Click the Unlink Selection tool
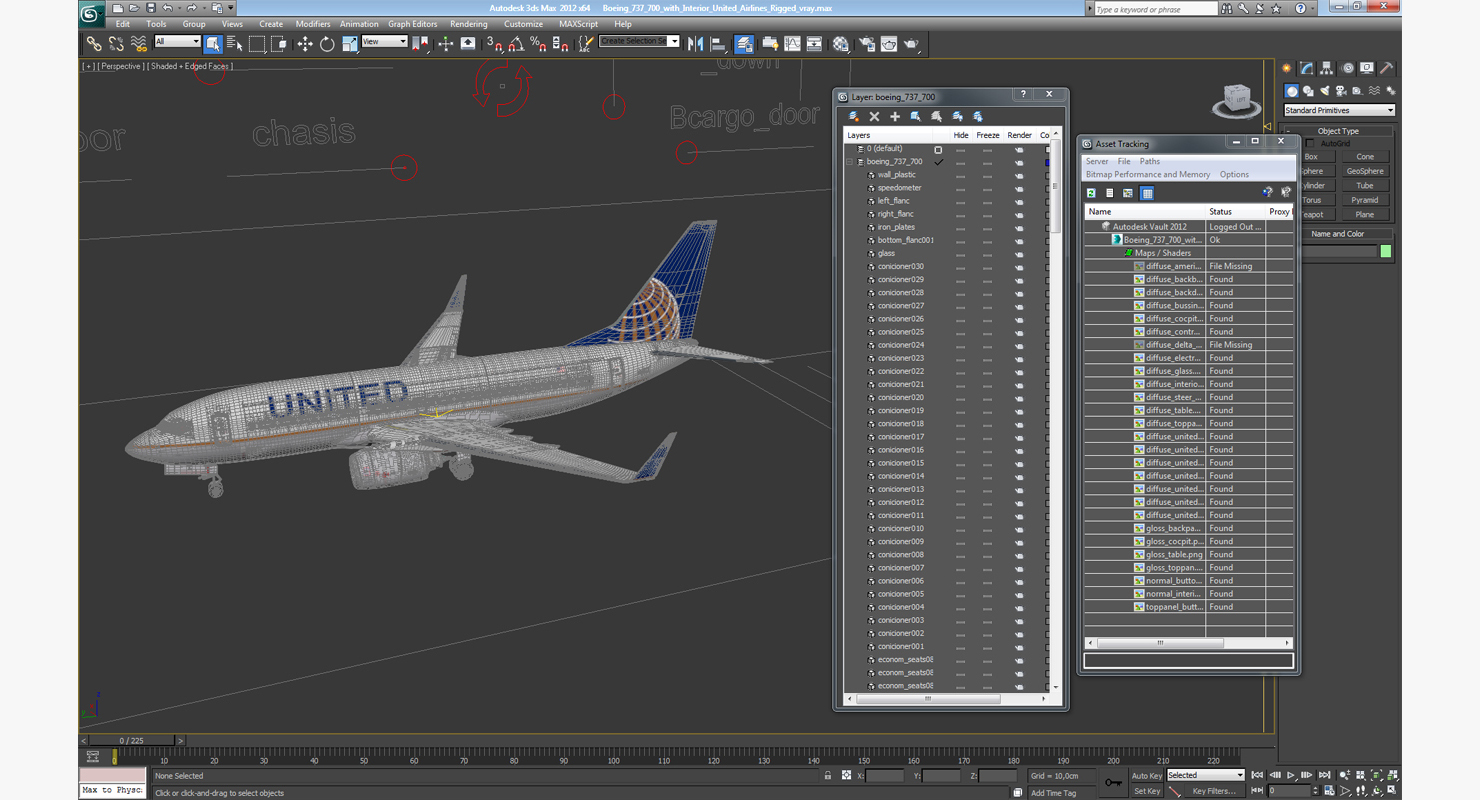Screen dimensions: 1480x800 click(116, 44)
